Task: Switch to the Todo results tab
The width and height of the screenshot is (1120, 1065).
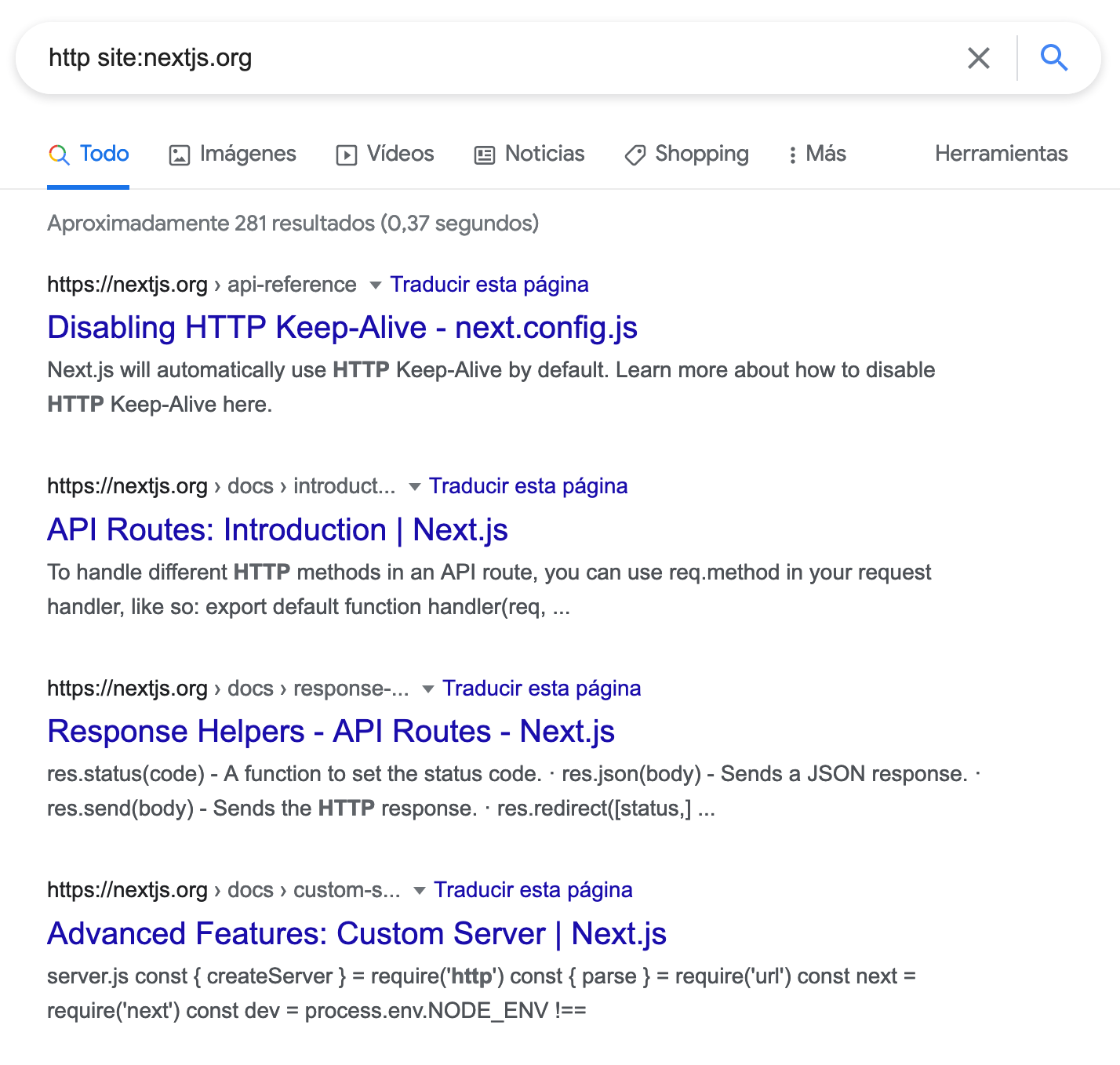Action: coord(104,154)
